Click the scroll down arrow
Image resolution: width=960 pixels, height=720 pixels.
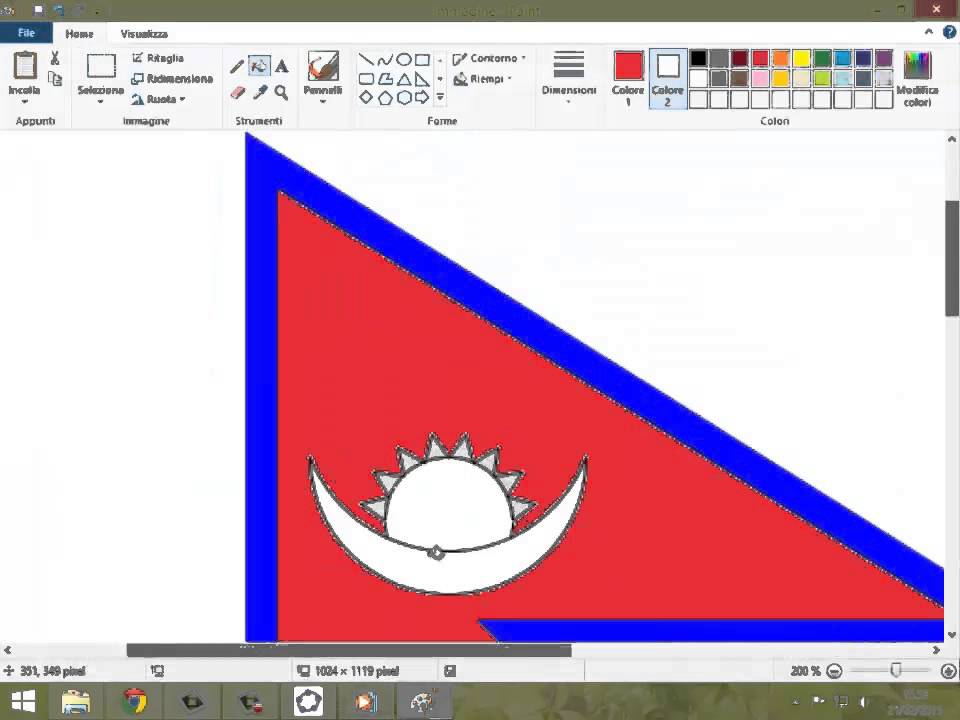(x=951, y=635)
